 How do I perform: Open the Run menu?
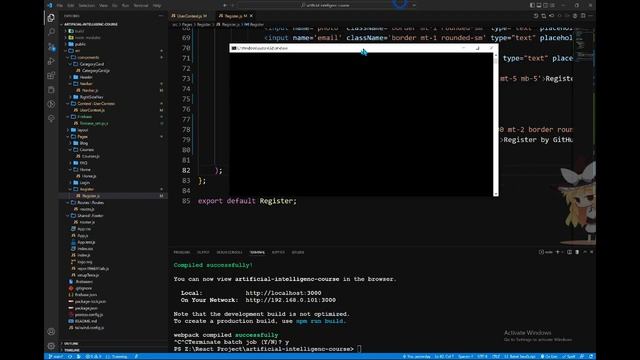[125, 6]
